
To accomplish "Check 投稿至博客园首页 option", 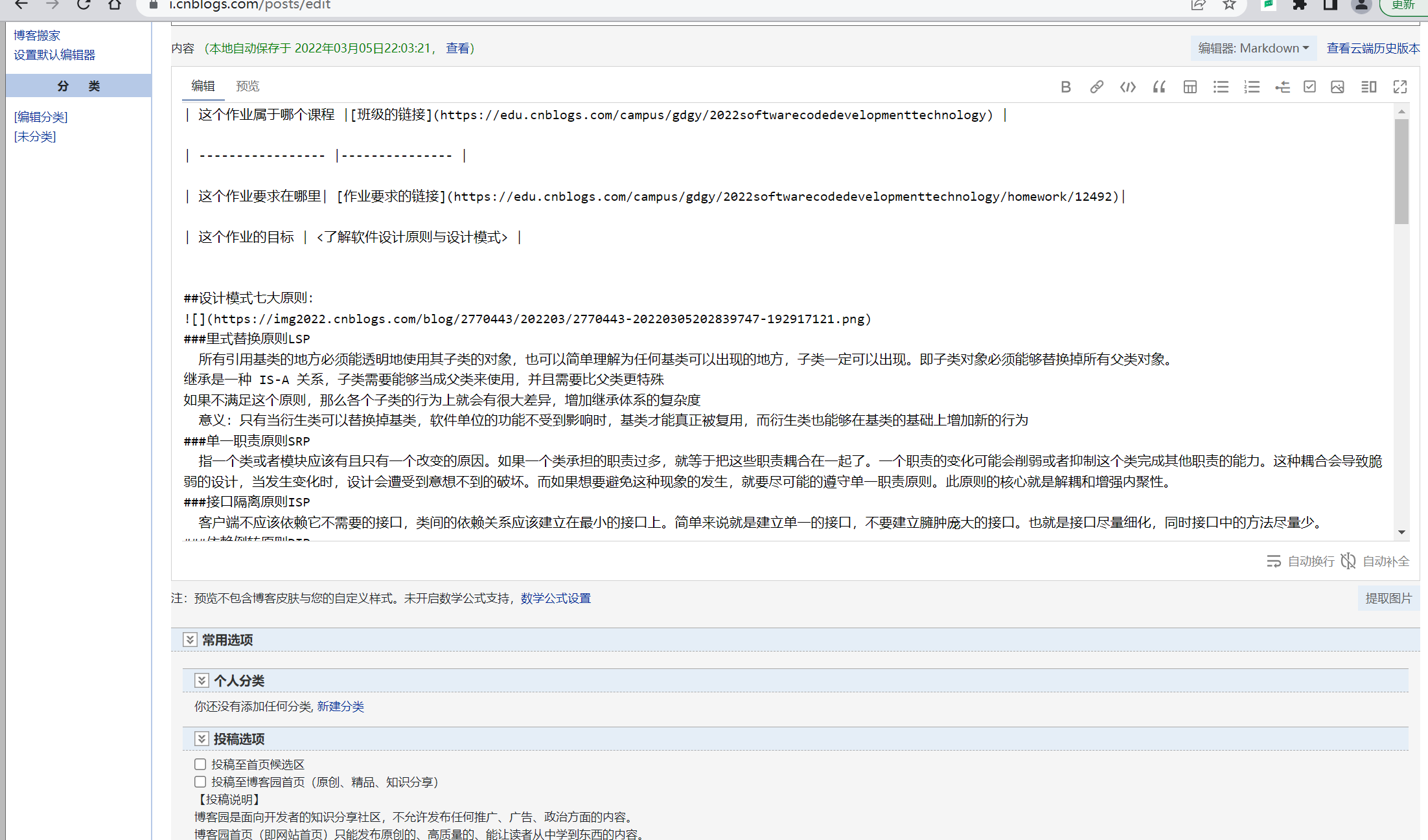I will (200, 782).
